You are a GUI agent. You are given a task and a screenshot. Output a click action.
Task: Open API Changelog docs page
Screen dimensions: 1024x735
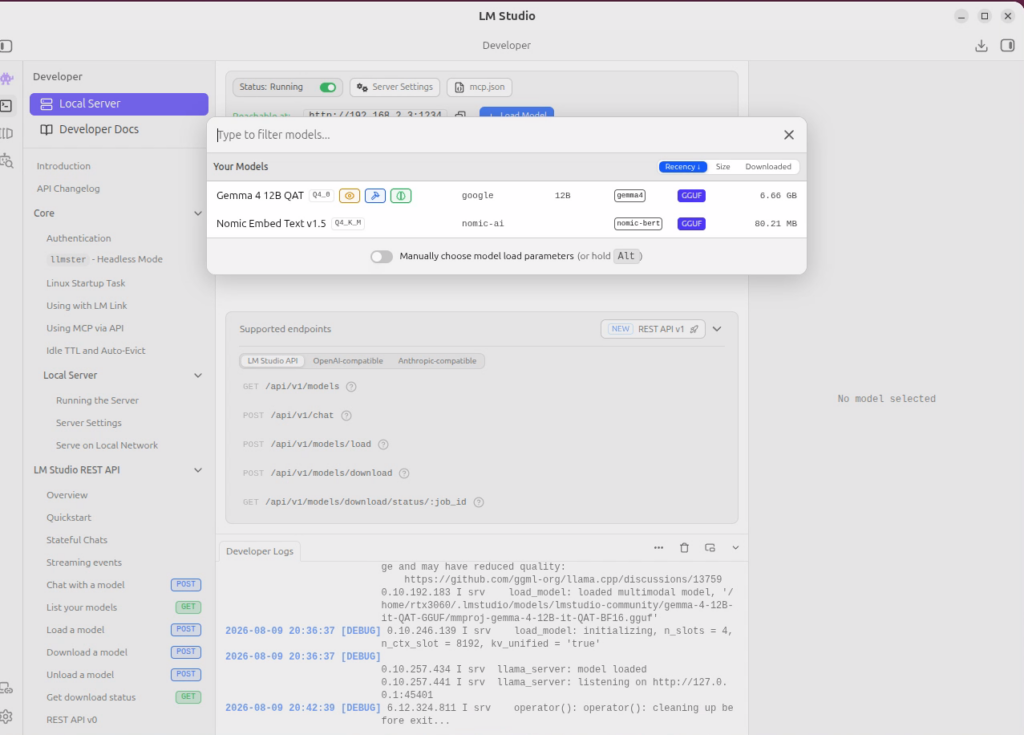click(68, 189)
